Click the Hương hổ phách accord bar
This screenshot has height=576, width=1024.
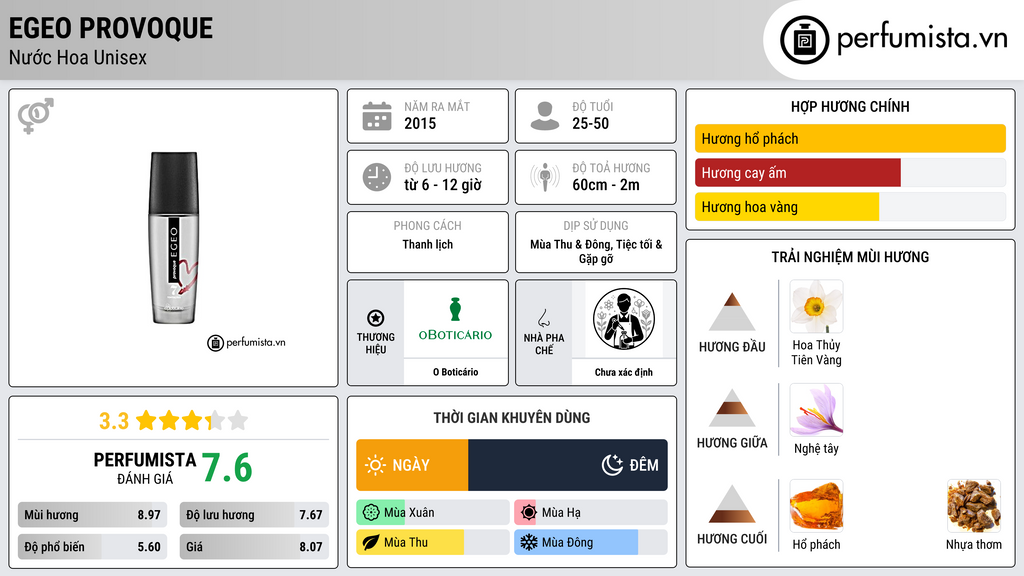click(850, 138)
